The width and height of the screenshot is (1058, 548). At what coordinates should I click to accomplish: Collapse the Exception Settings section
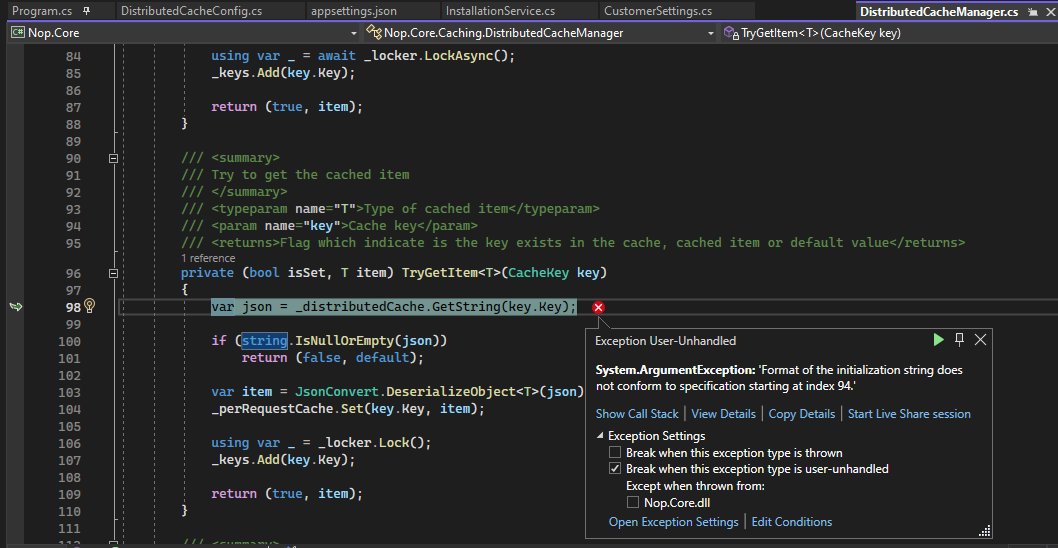[600, 436]
